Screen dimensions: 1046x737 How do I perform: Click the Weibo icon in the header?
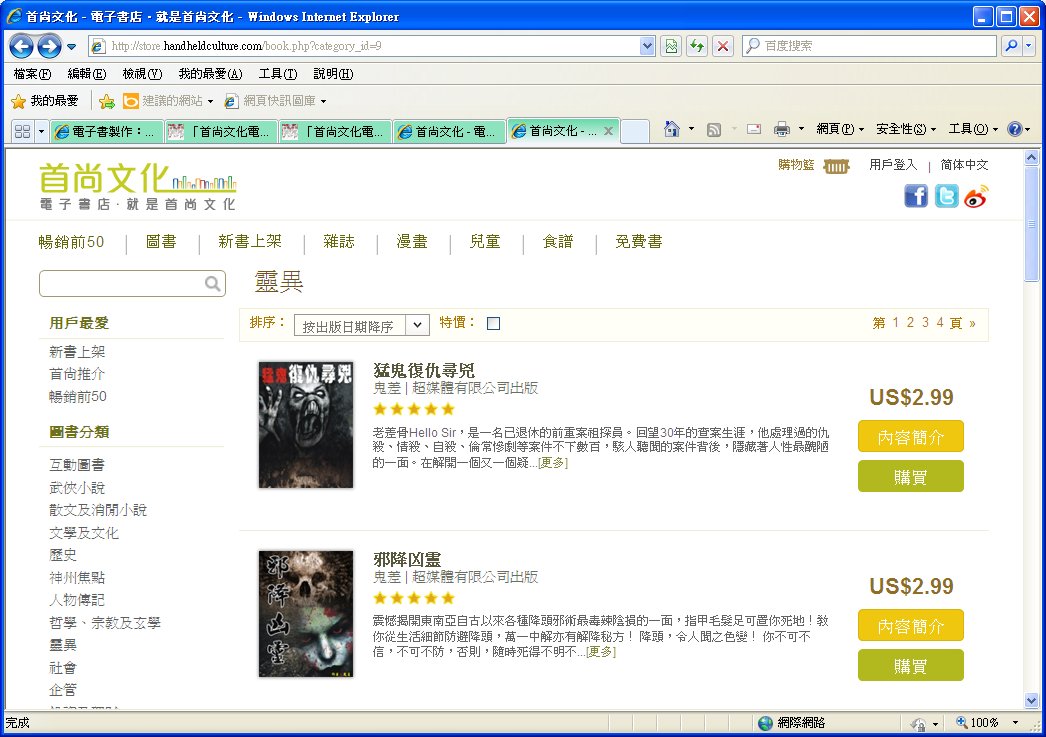(x=976, y=196)
